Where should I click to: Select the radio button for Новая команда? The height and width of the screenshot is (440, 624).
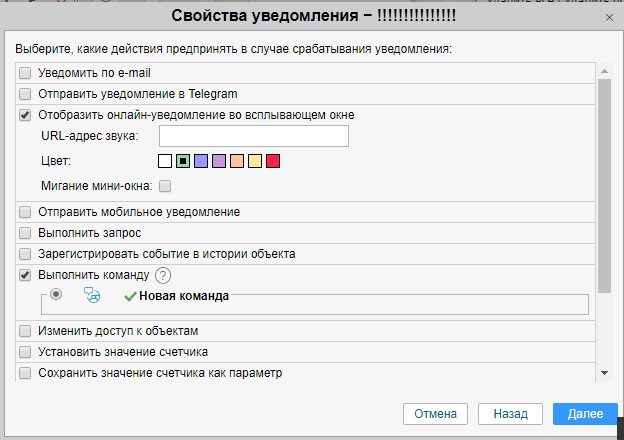pyautogui.click(x=56, y=294)
